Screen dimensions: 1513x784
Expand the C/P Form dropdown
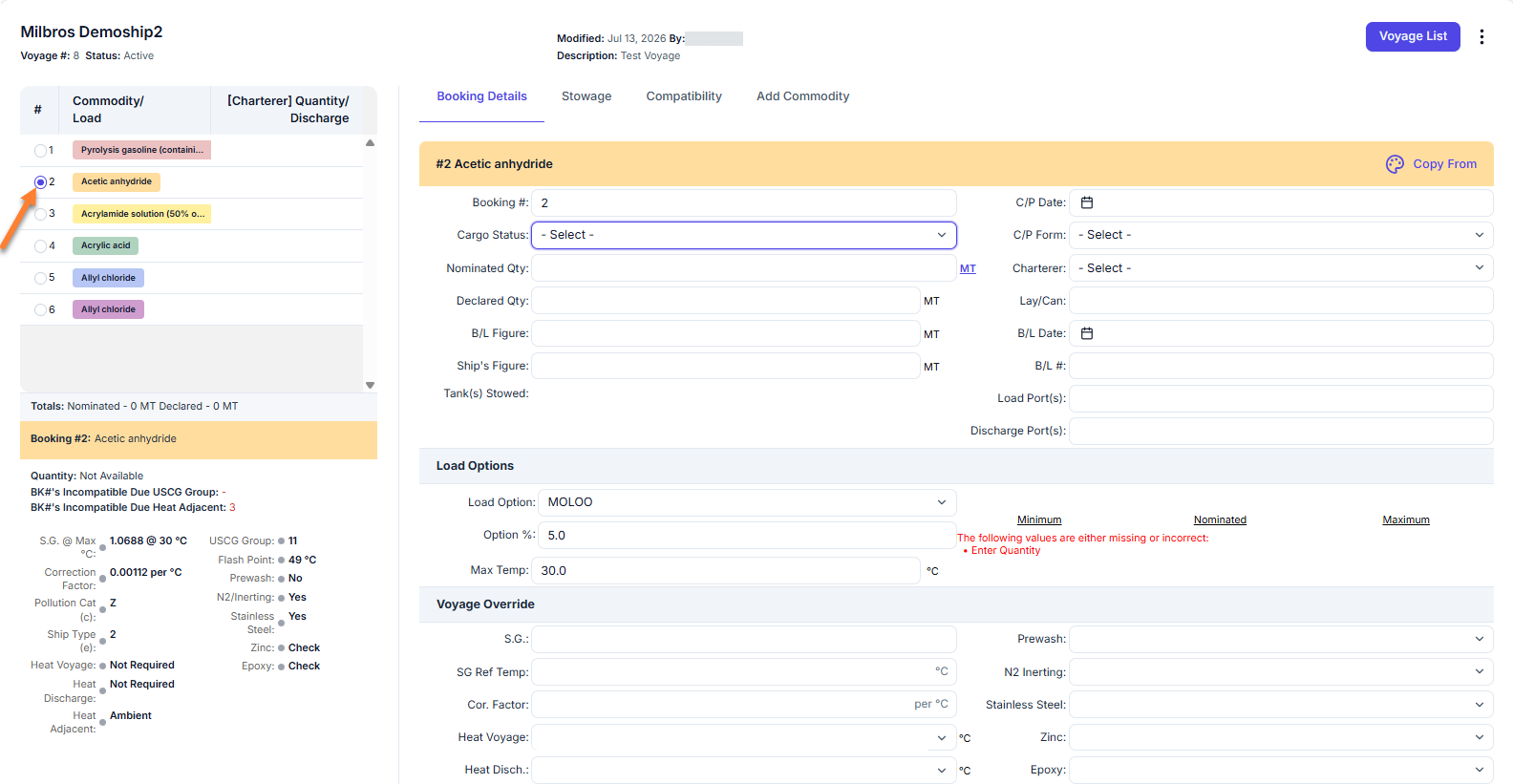(1281, 235)
